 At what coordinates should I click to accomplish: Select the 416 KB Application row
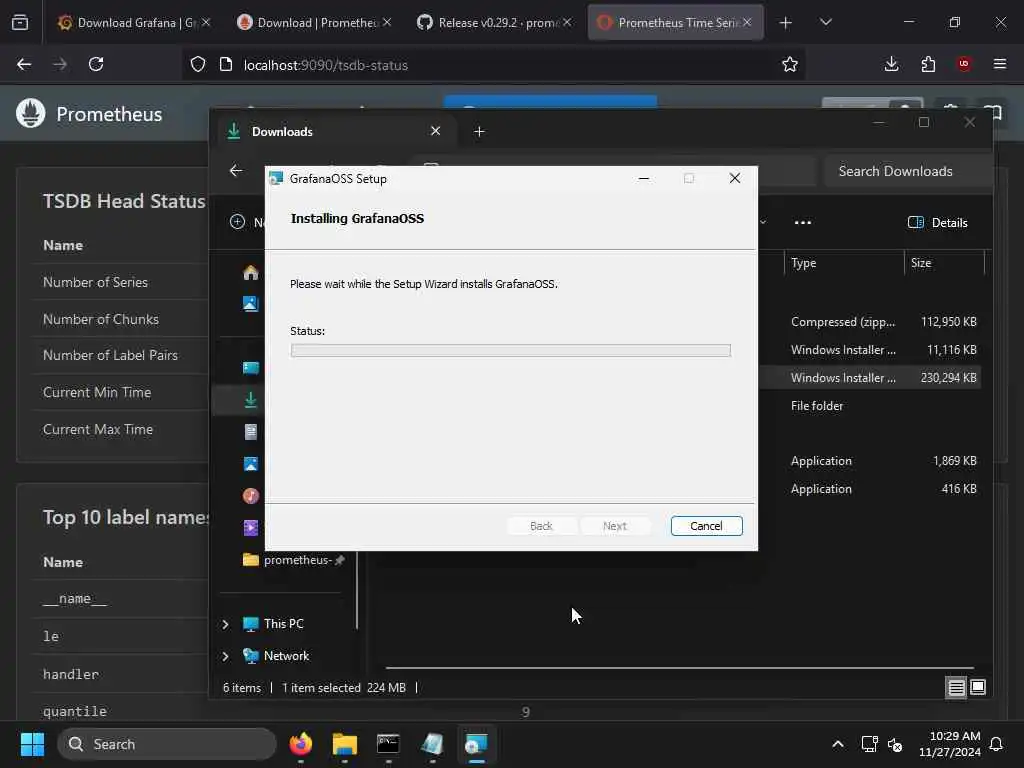click(869, 488)
